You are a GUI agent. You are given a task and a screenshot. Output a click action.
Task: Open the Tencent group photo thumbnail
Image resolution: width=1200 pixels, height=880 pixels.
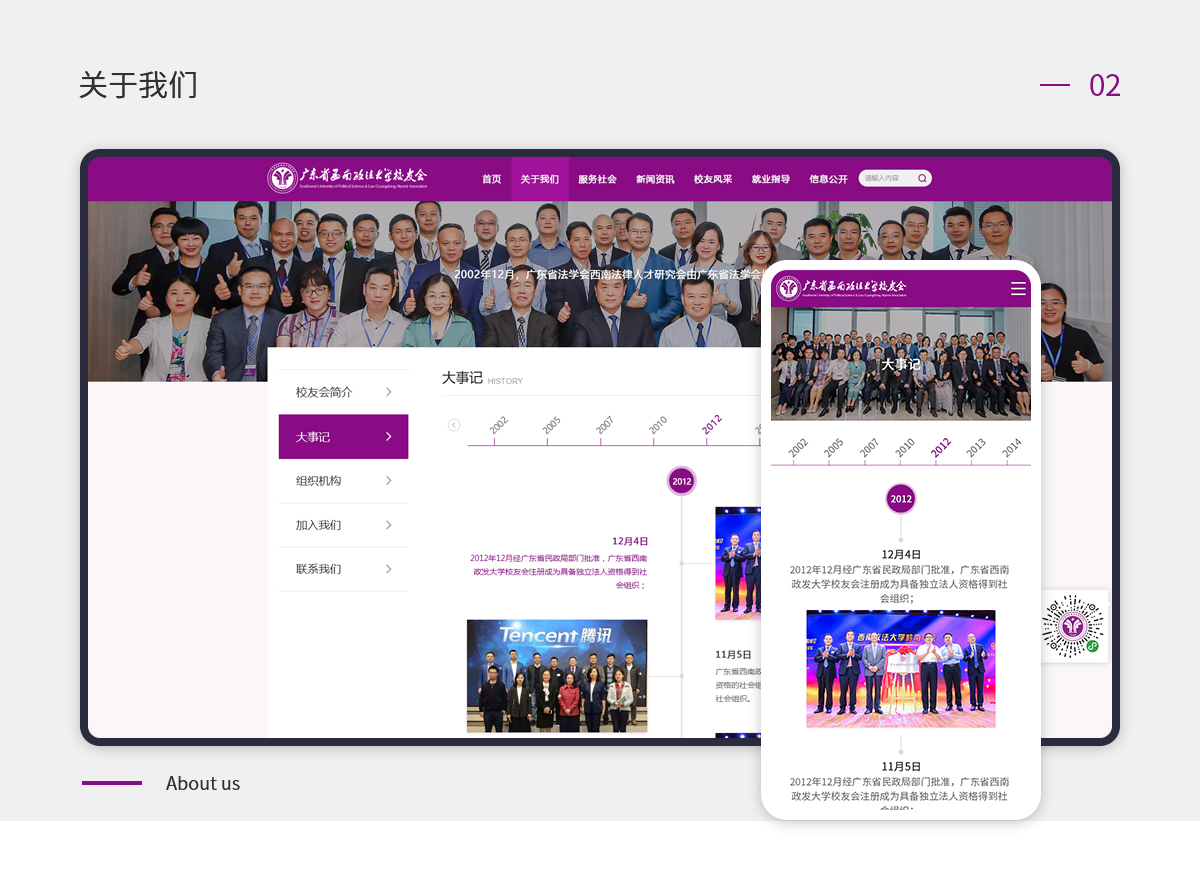coord(557,676)
